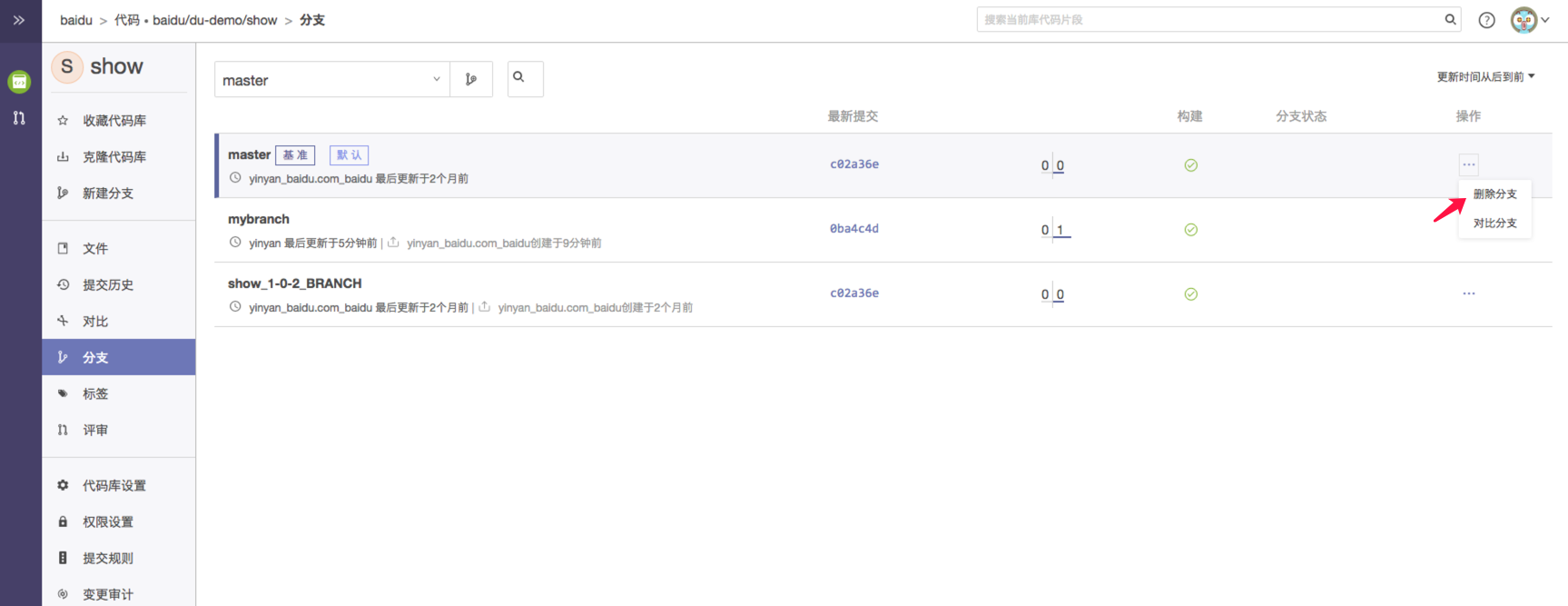
Task: Open the 评审 sidebar item
Action: point(119,430)
